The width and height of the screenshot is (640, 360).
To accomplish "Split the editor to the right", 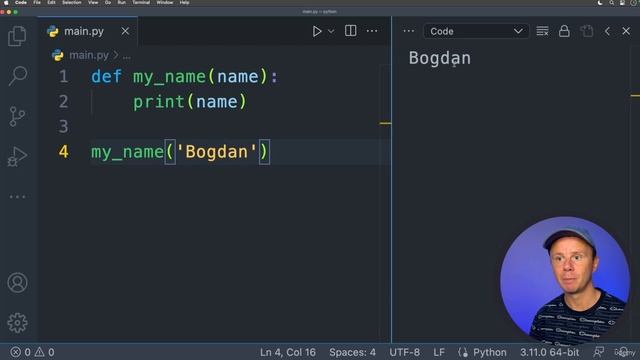I will [x=350, y=31].
